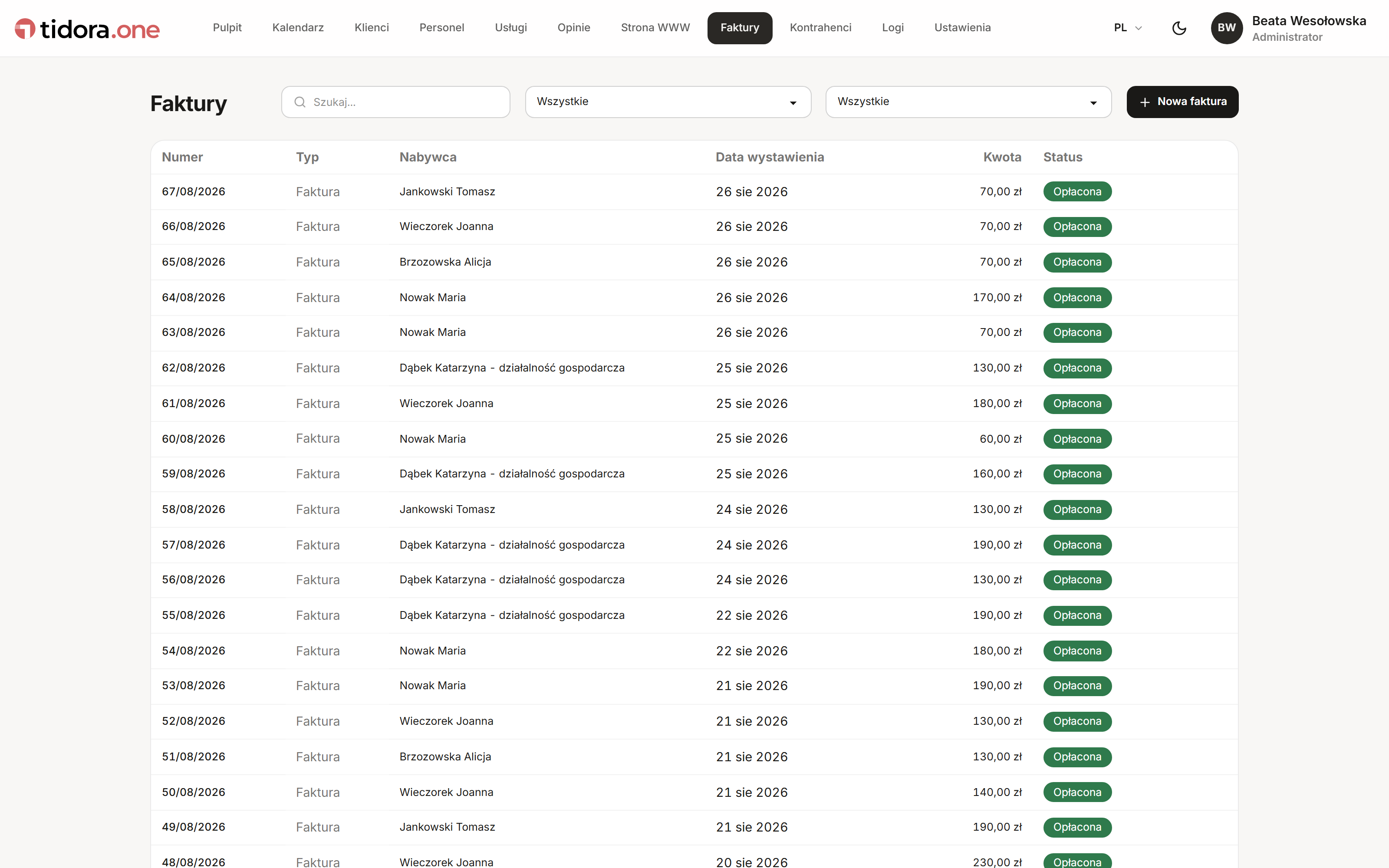
Task: Select the active Faktury tab
Action: (x=740, y=28)
